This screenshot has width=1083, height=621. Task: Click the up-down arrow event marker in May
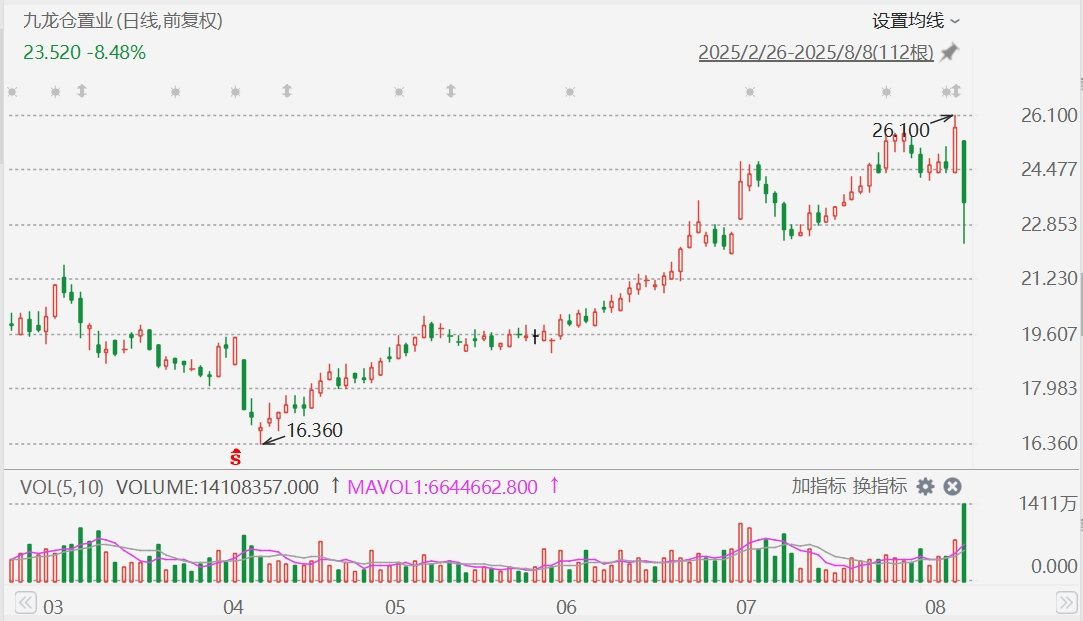point(450,91)
